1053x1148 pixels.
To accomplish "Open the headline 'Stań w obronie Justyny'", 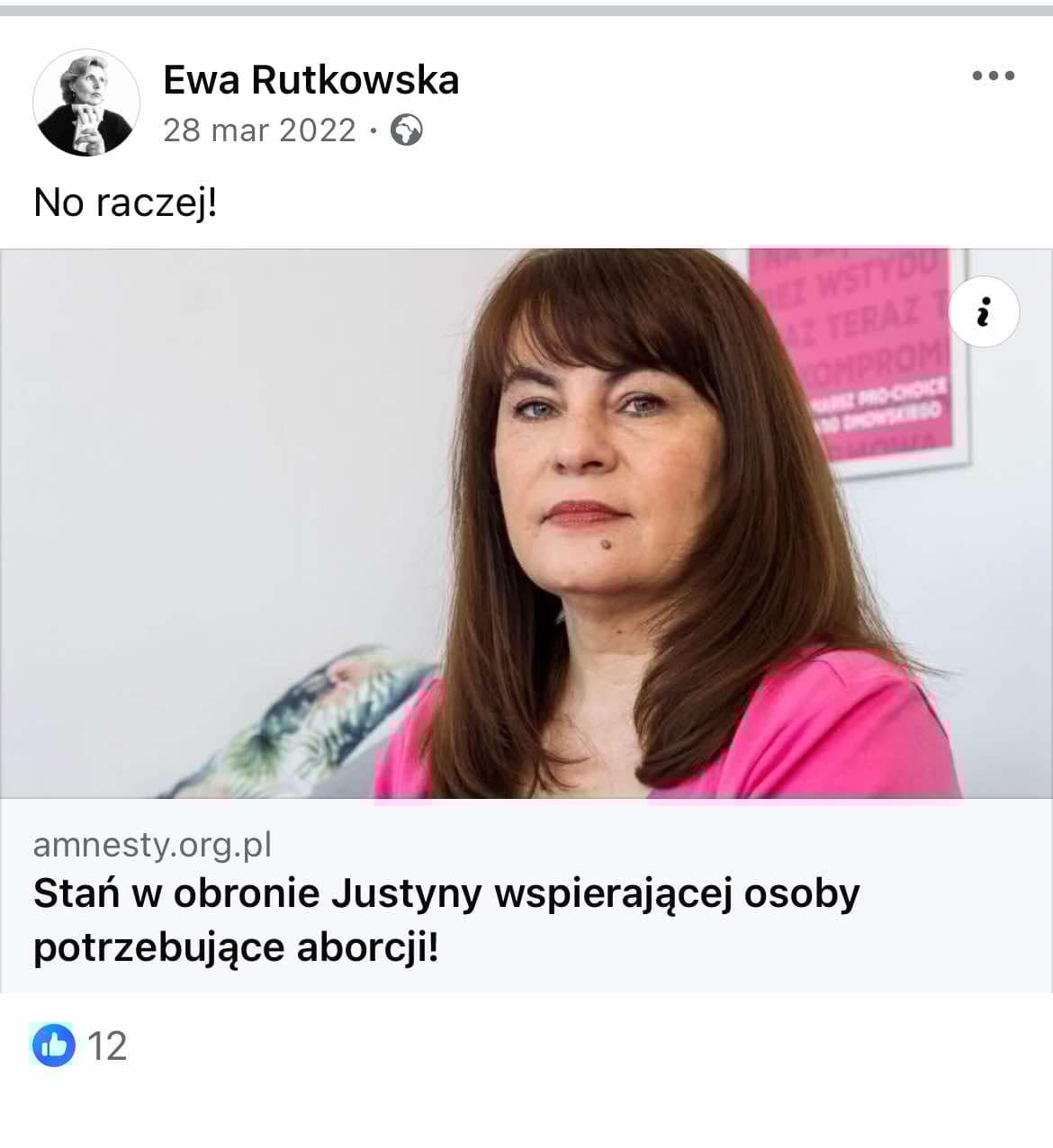I will point(446,919).
